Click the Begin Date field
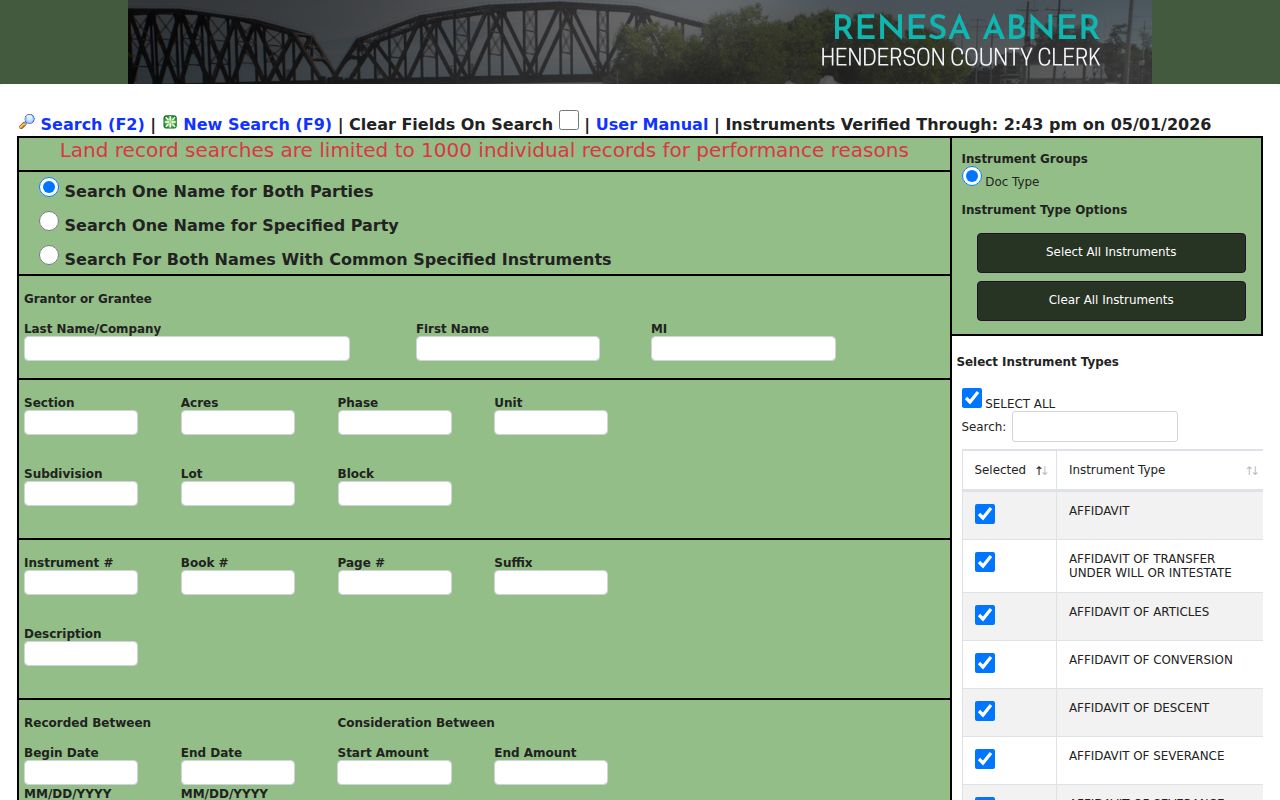 point(81,772)
